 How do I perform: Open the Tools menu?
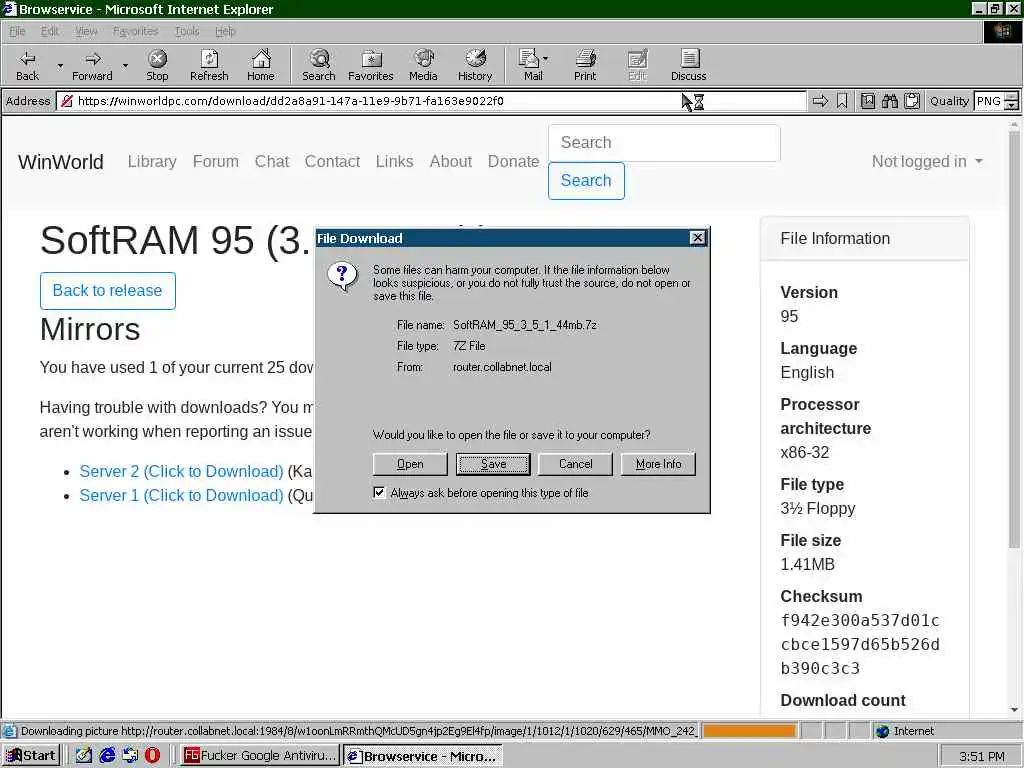(187, 31)
